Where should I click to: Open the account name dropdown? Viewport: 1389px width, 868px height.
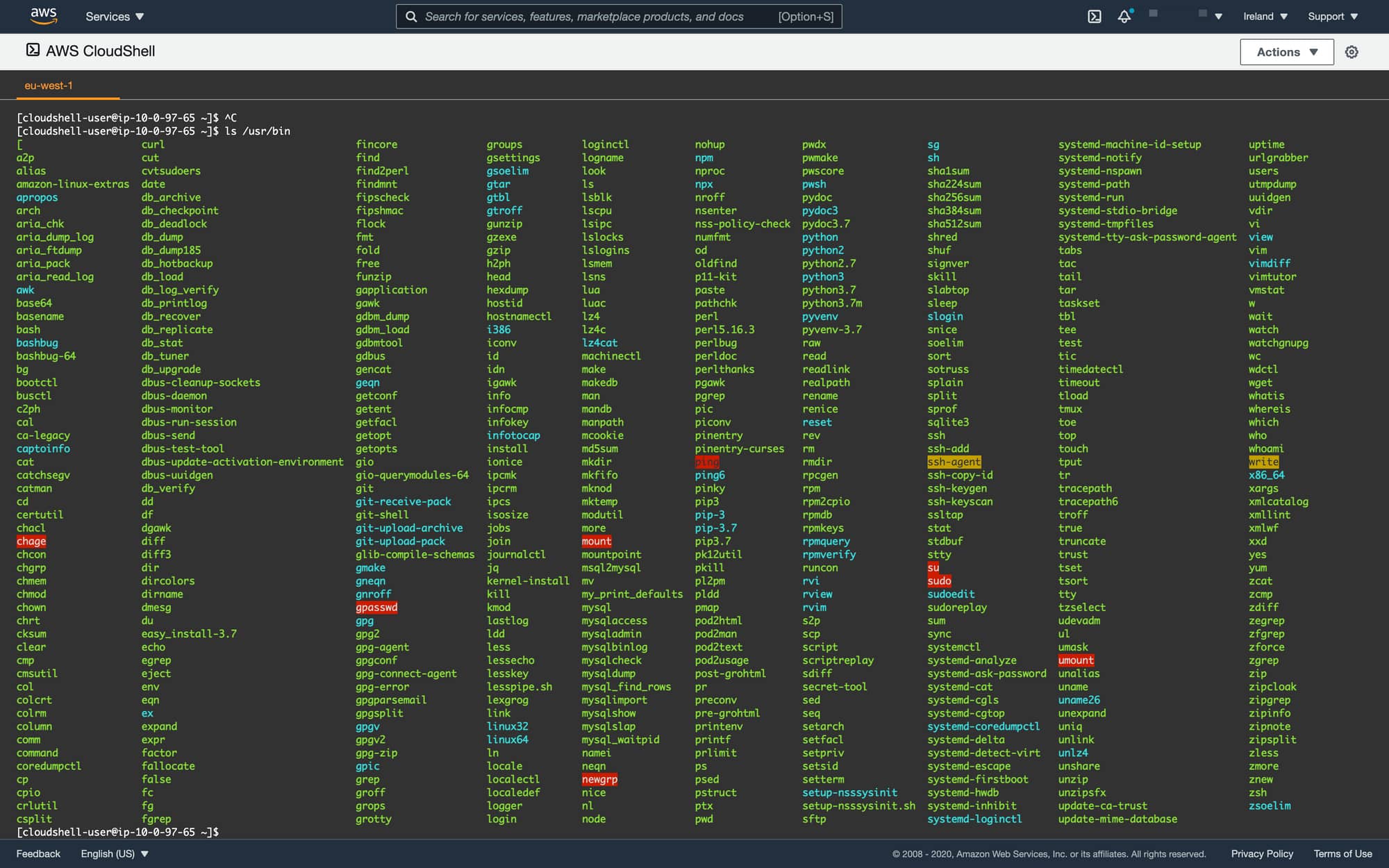click(x=1186, y=16)
